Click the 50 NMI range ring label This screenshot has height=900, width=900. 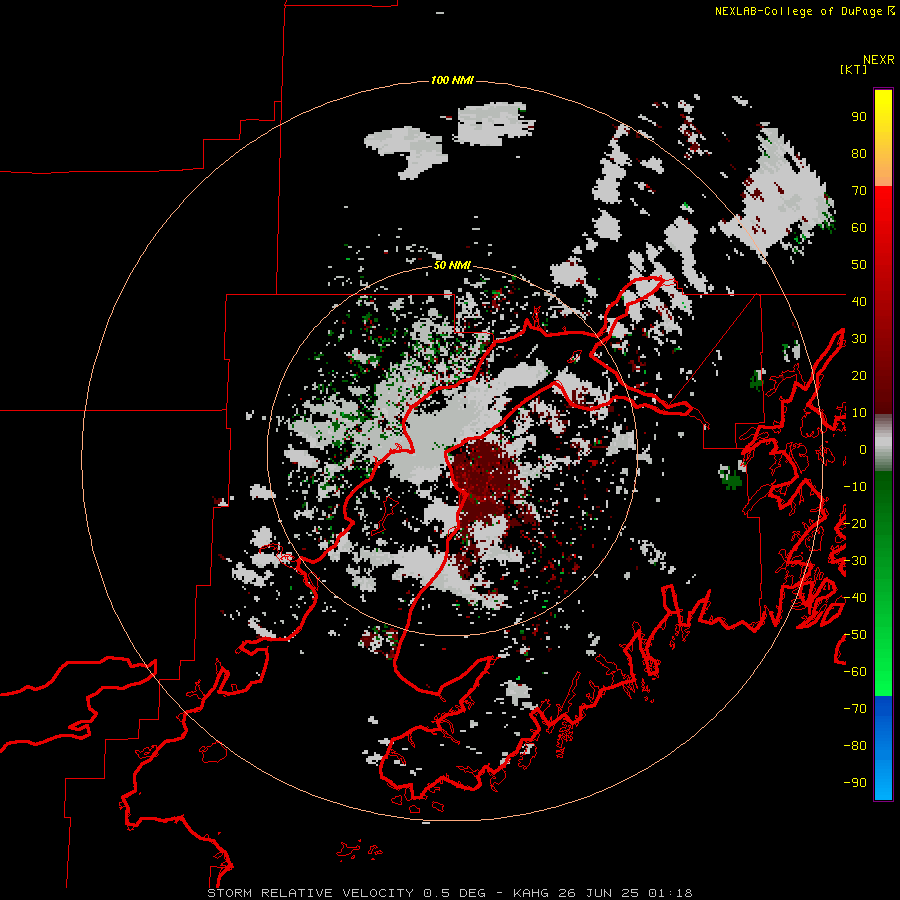(x=452, y=265)
